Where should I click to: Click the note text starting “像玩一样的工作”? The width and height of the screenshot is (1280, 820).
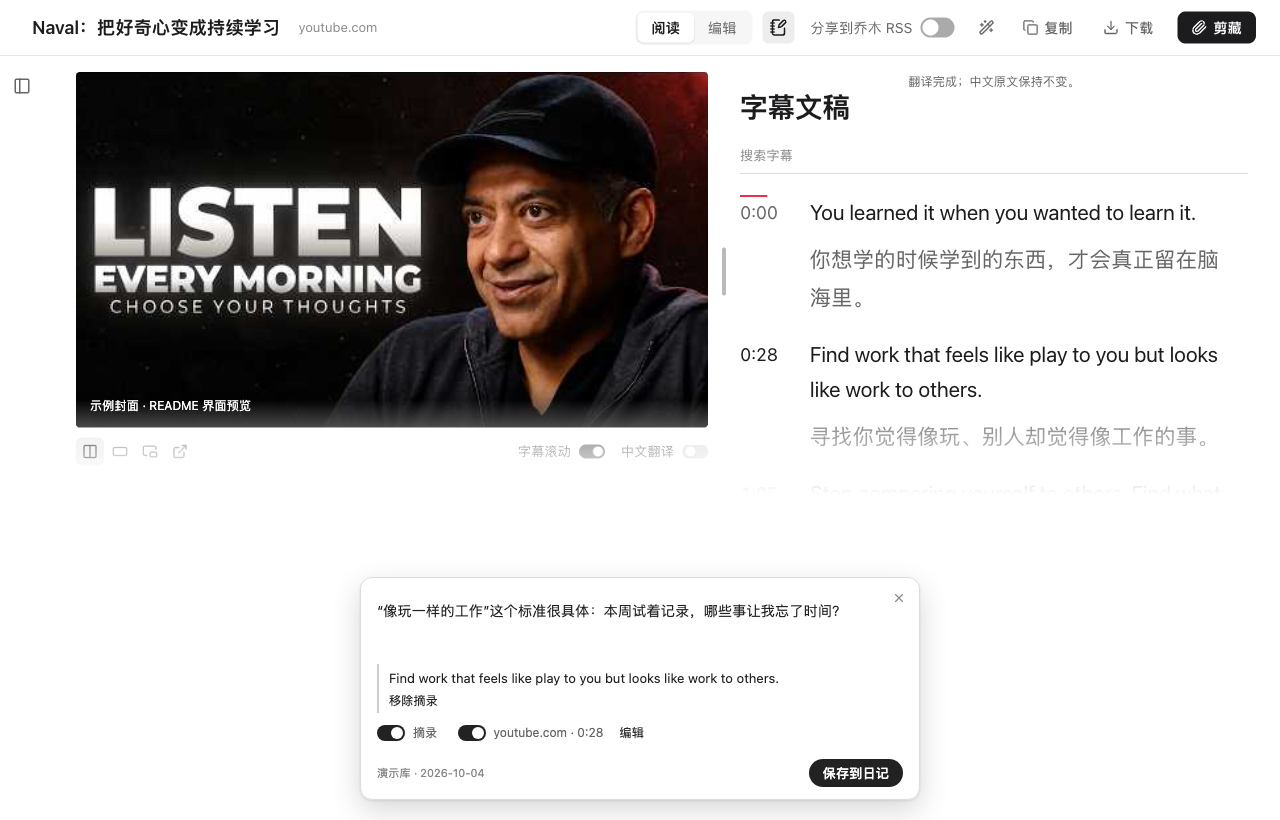609,611
